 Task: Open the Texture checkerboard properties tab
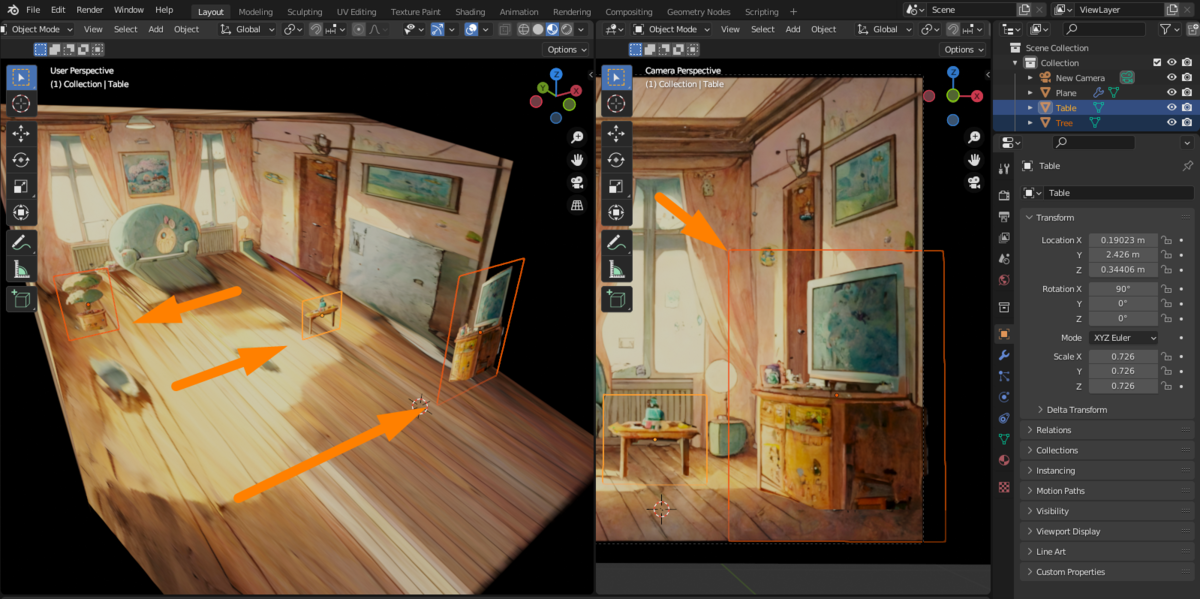(x=1004, y=486)
